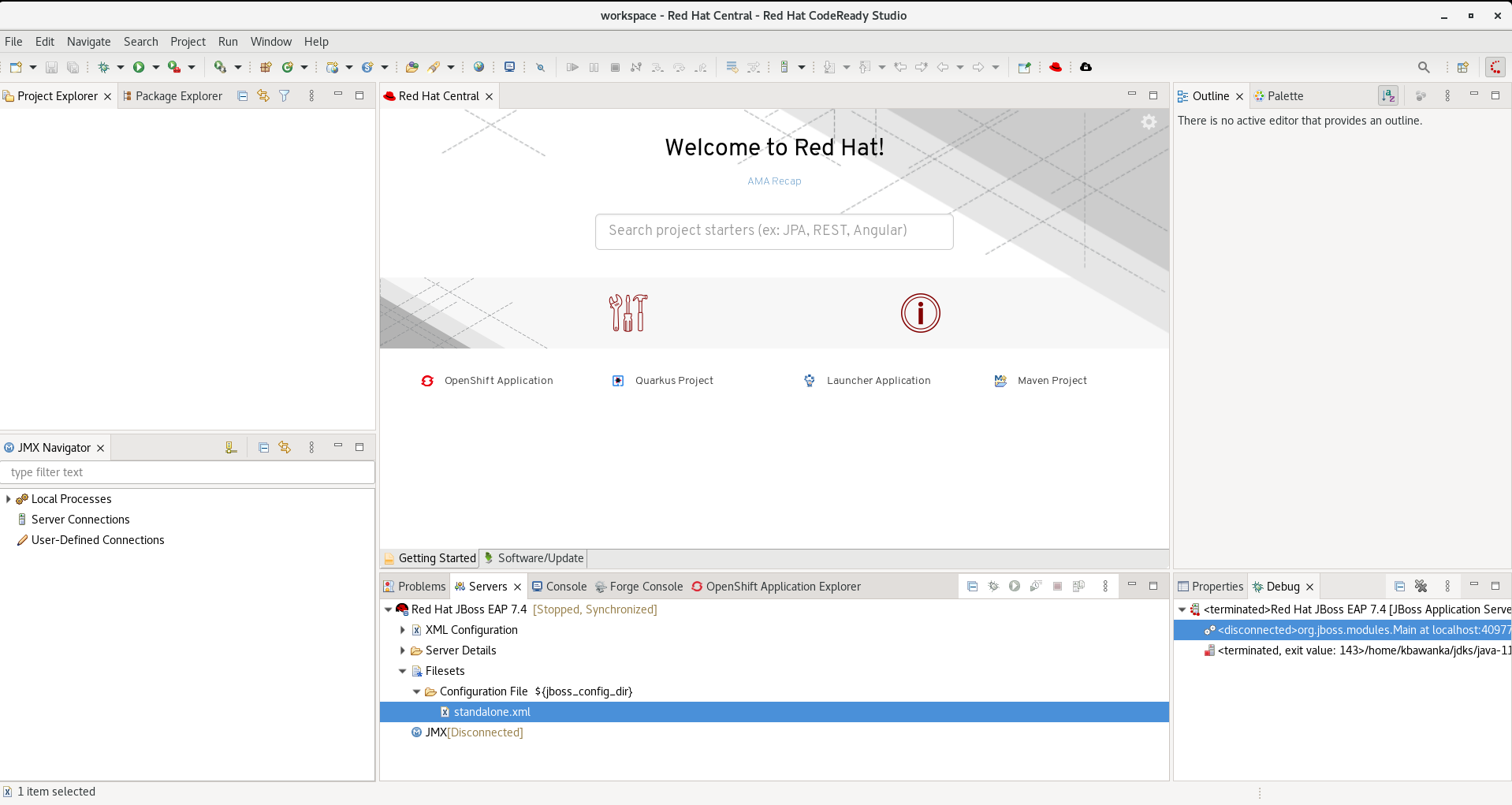
Task: Click the Debug bug icon in main toolbar
Action: (103, 67)
